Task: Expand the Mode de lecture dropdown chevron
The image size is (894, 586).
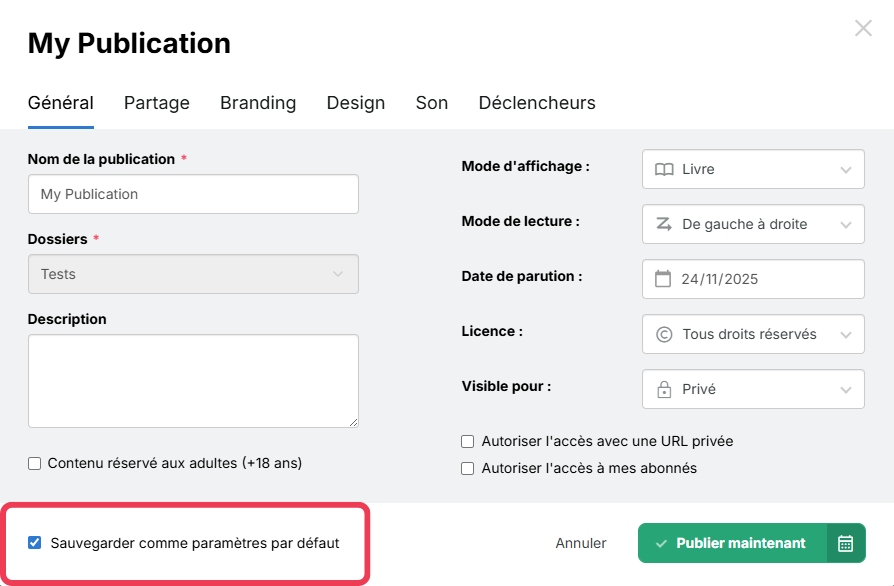Action: [x=846, y=225]
